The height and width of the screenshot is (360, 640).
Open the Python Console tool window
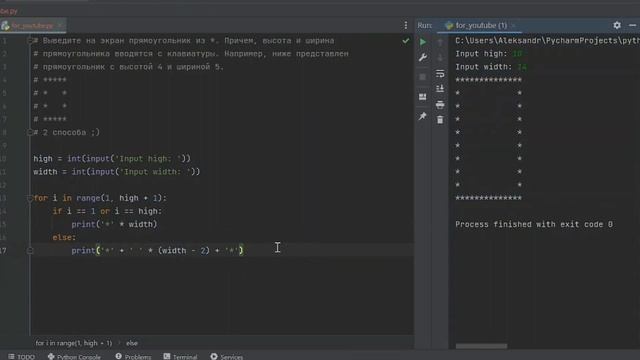(74, 356)
